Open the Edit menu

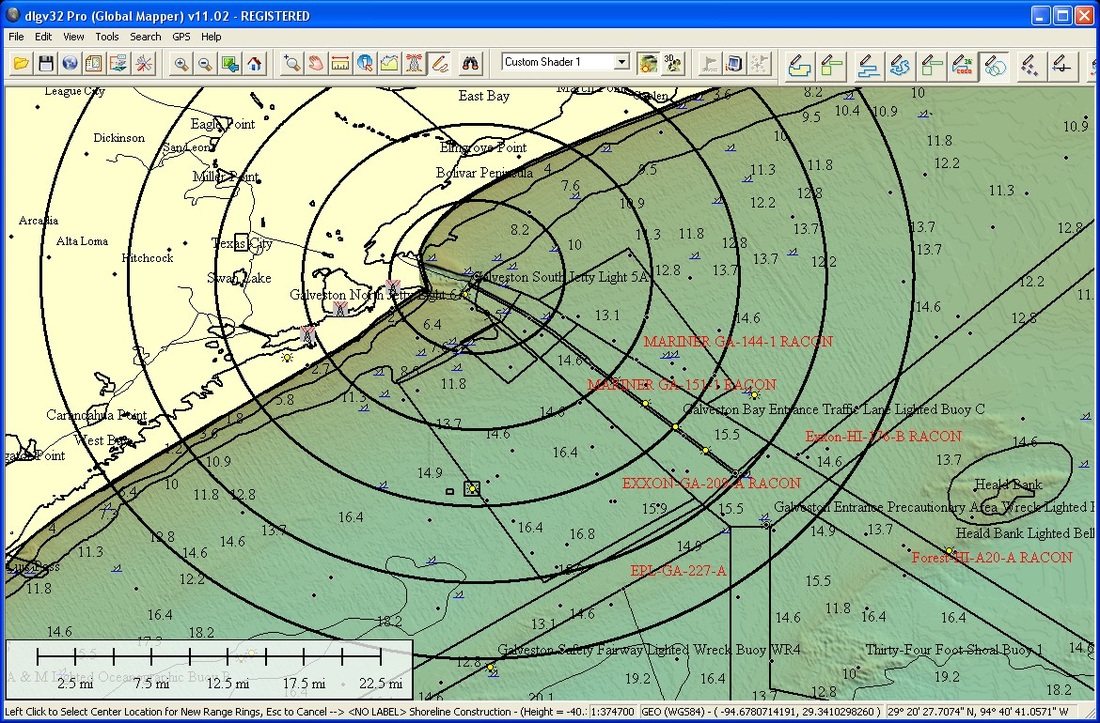point(43,36)
